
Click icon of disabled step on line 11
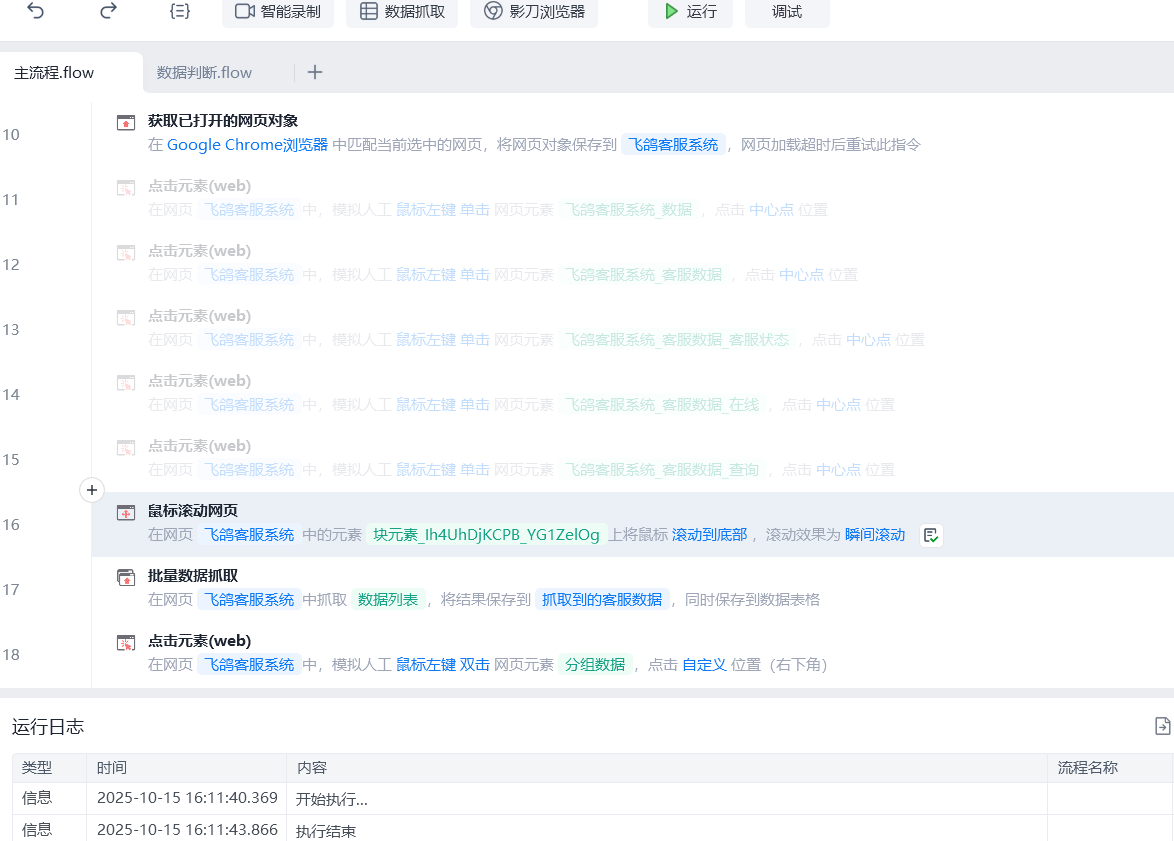[126, 187]
